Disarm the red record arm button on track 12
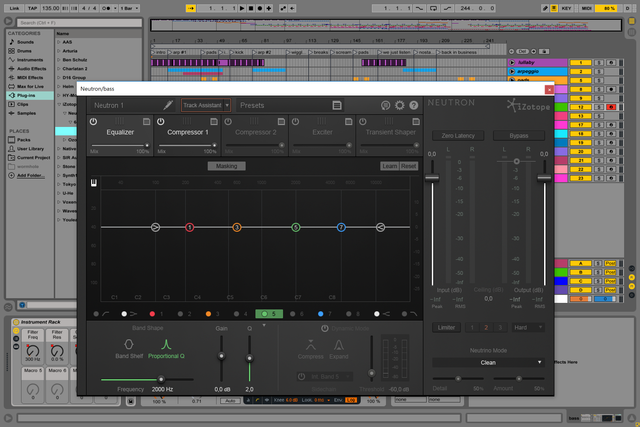640x427 pixels. (x=611, y=107)
